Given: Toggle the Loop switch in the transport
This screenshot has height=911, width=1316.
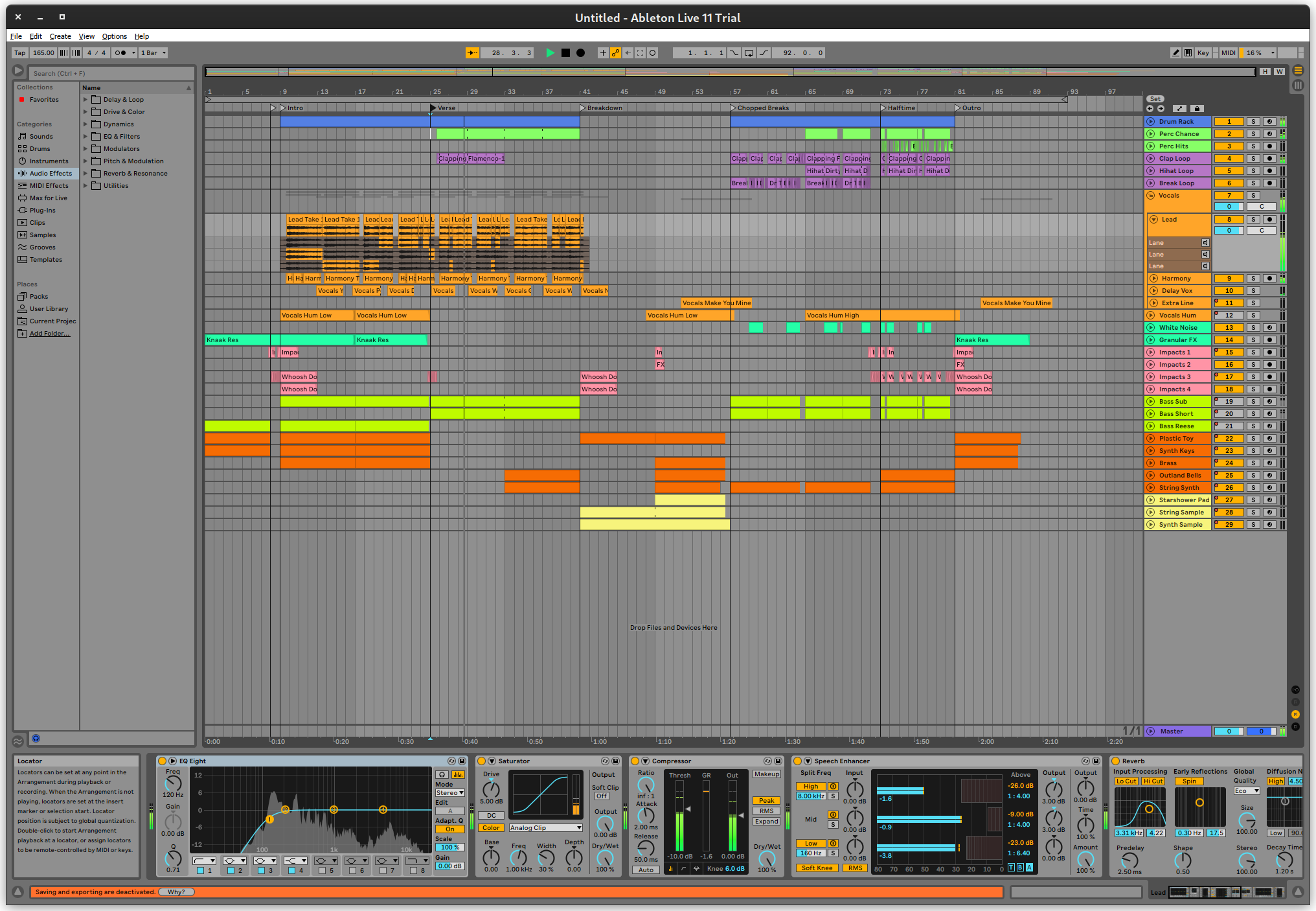Looking at the screenshot, I should [x=749, y=53].
